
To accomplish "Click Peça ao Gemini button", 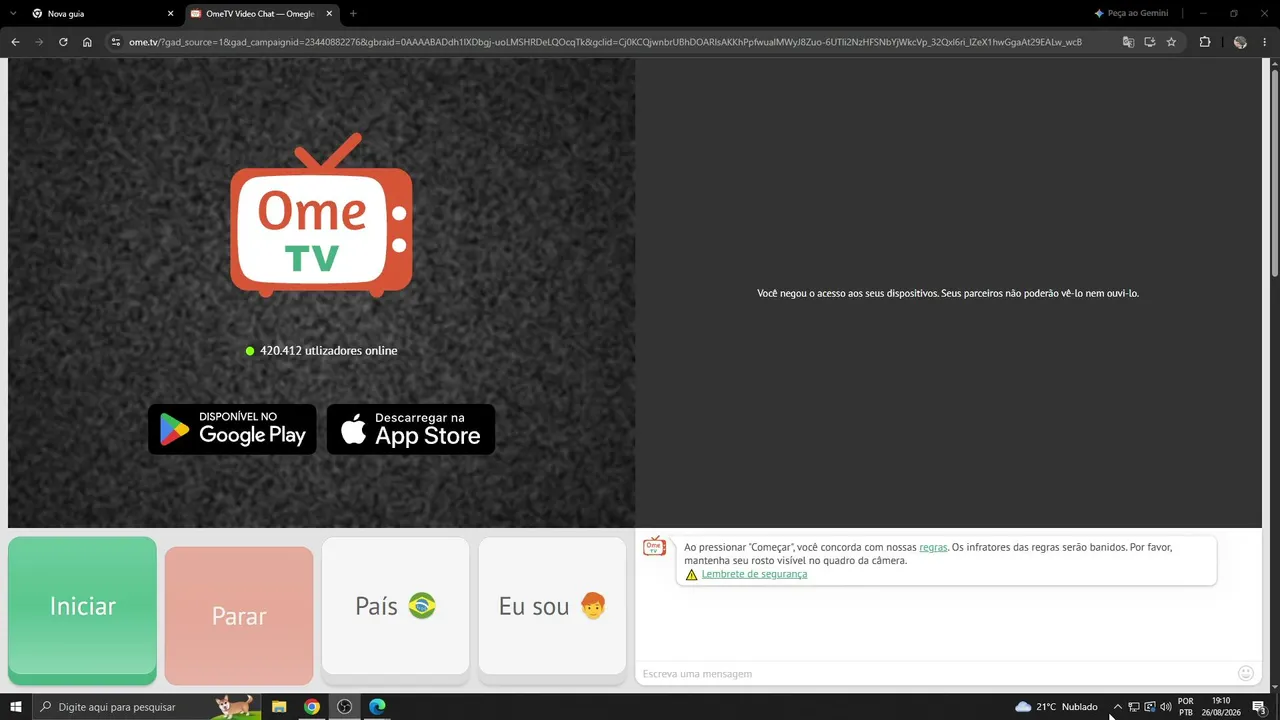I will click(1131, 14).
